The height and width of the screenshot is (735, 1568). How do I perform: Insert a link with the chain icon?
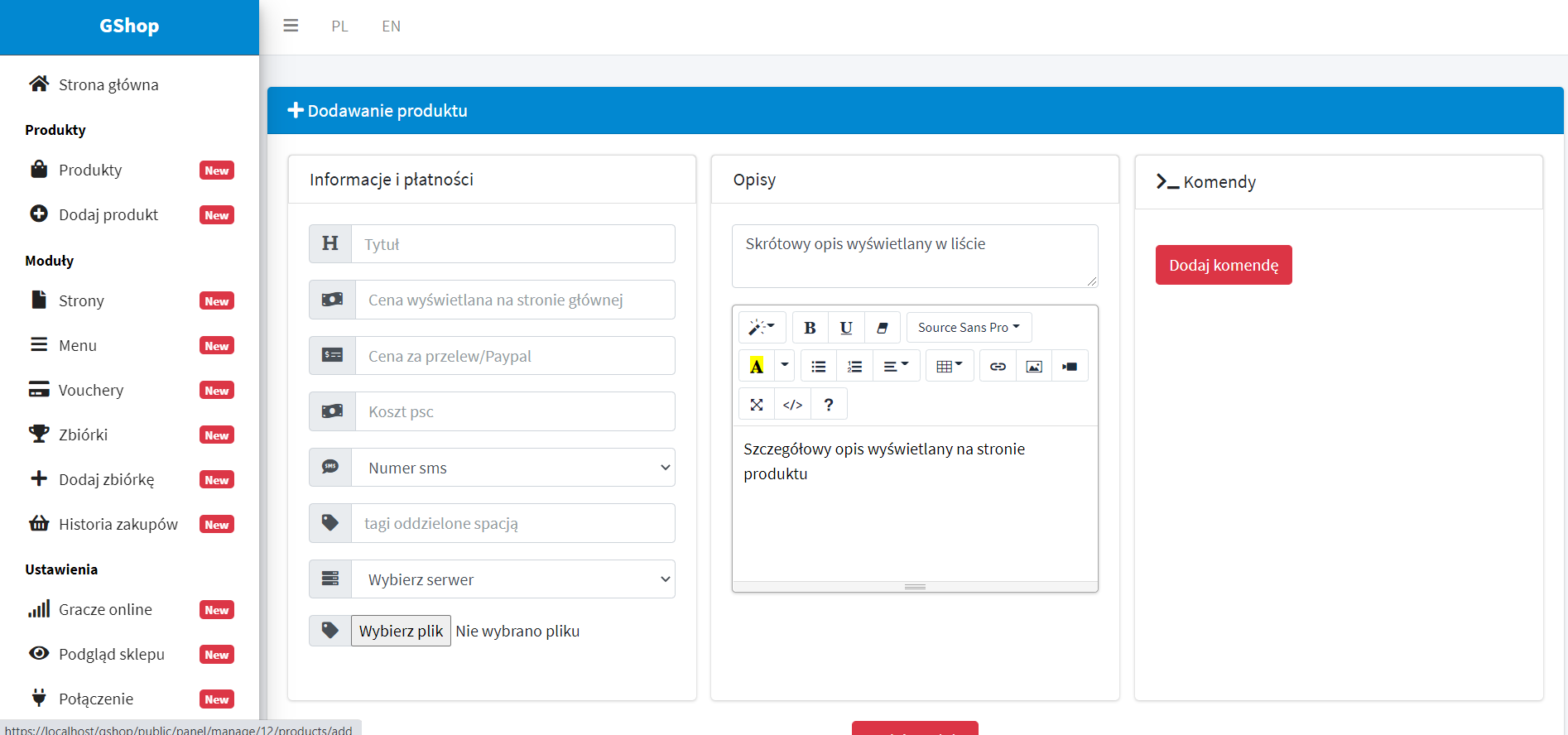pyautogui.click(x=998, y=367)
